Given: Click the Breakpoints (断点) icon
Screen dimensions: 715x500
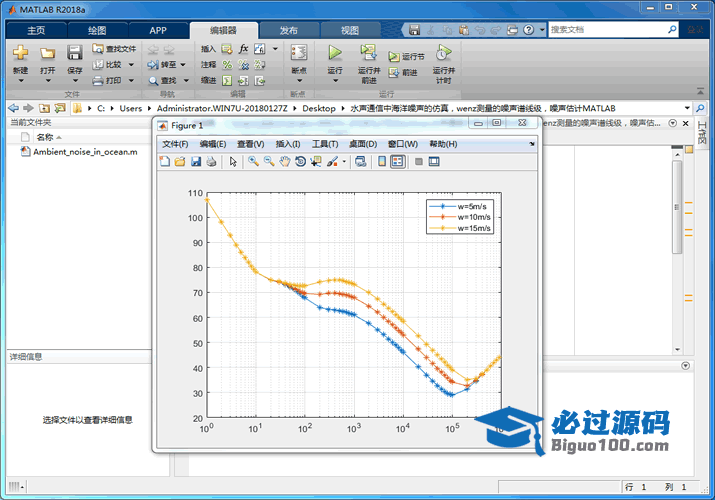Looking at the screenshot, I should [x=298, y=54].
